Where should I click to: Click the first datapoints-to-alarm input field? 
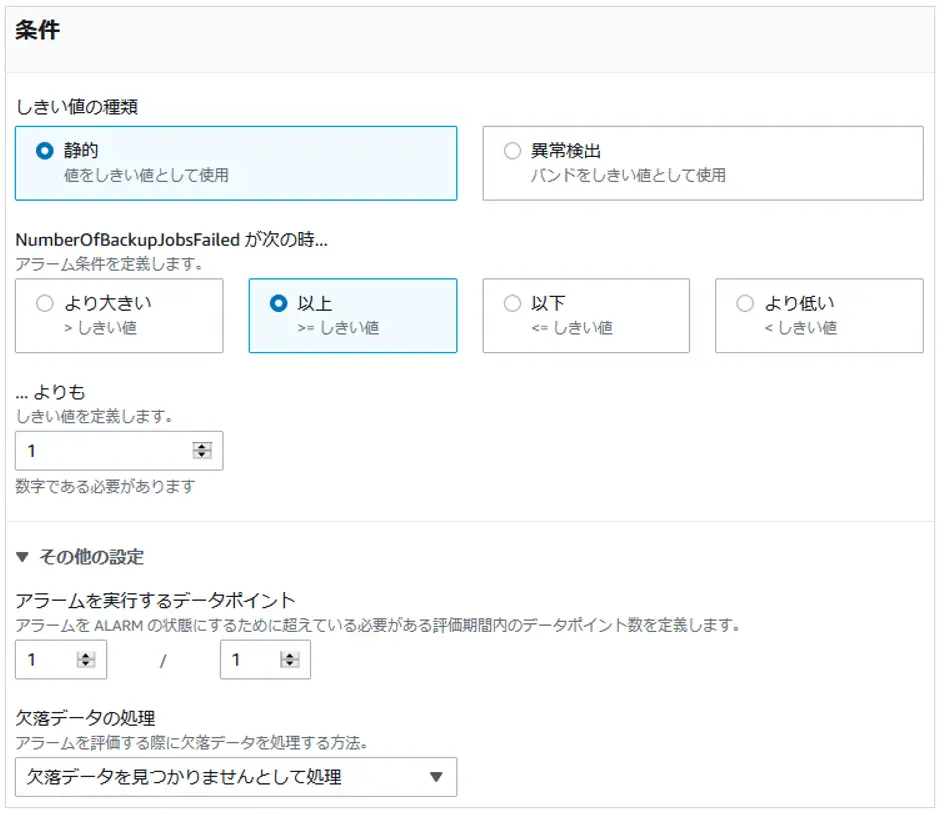point(61,659)
